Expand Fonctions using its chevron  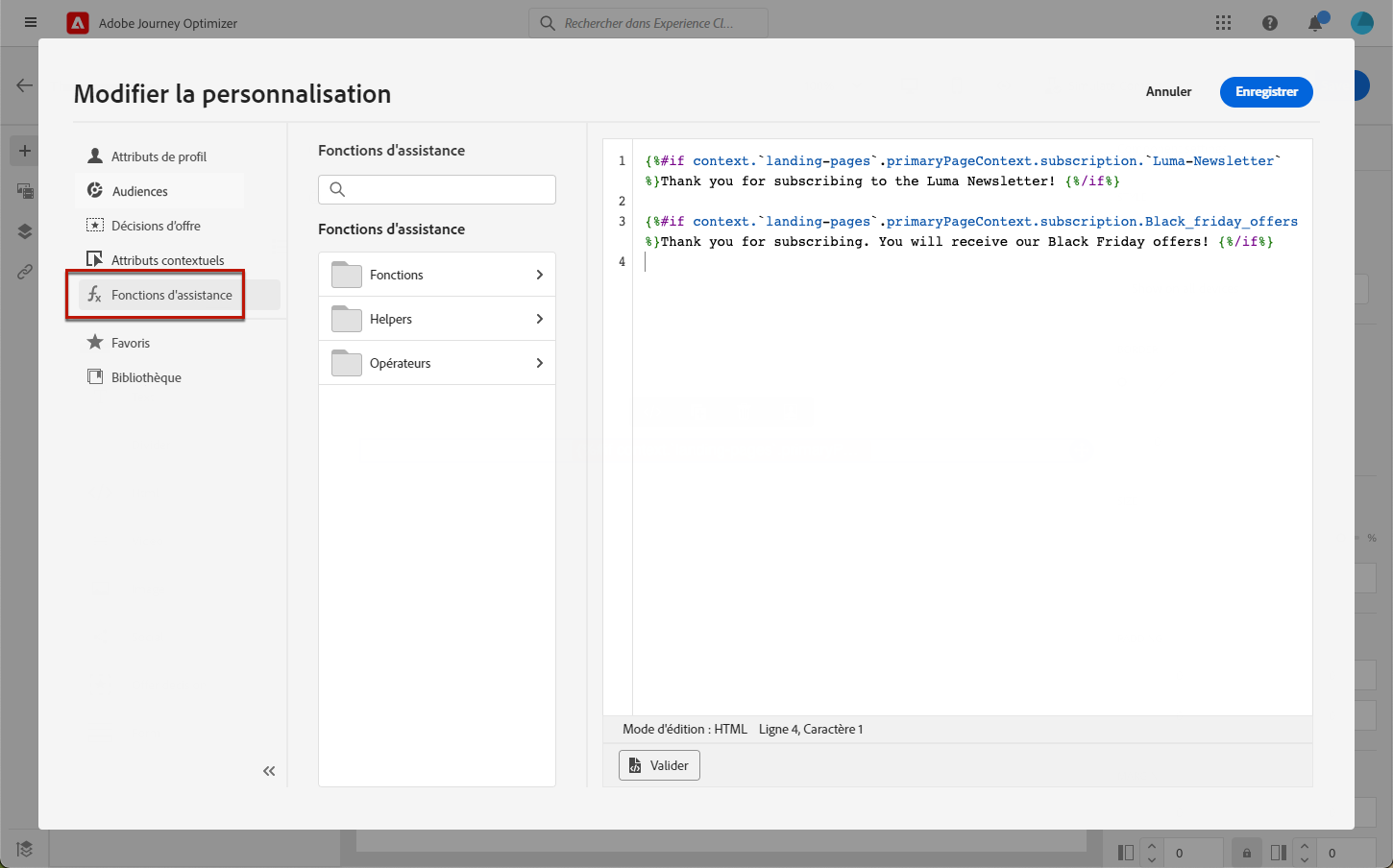(540, 275)
